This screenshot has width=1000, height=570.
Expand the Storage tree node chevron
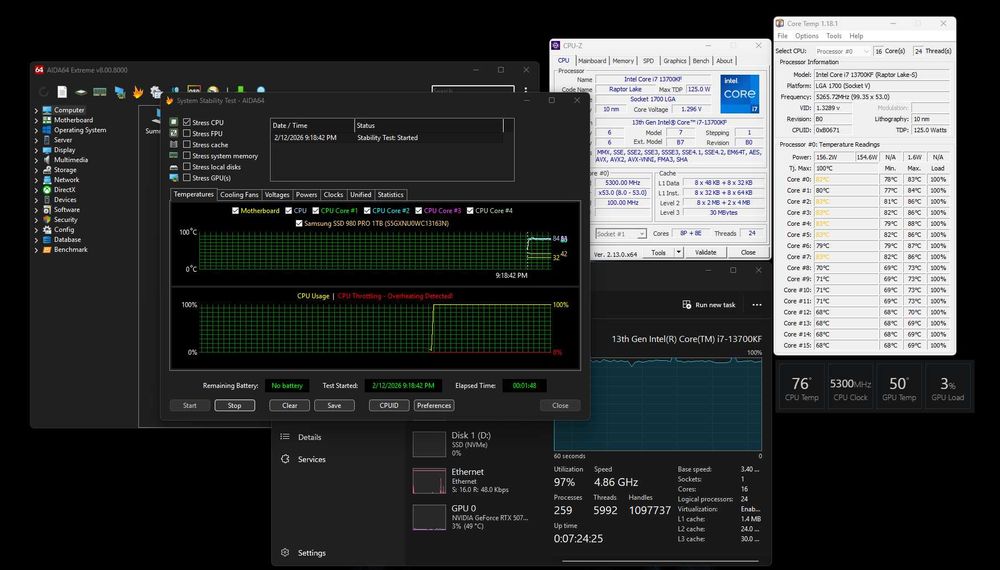pyautogui.click(x=36, y=170)
